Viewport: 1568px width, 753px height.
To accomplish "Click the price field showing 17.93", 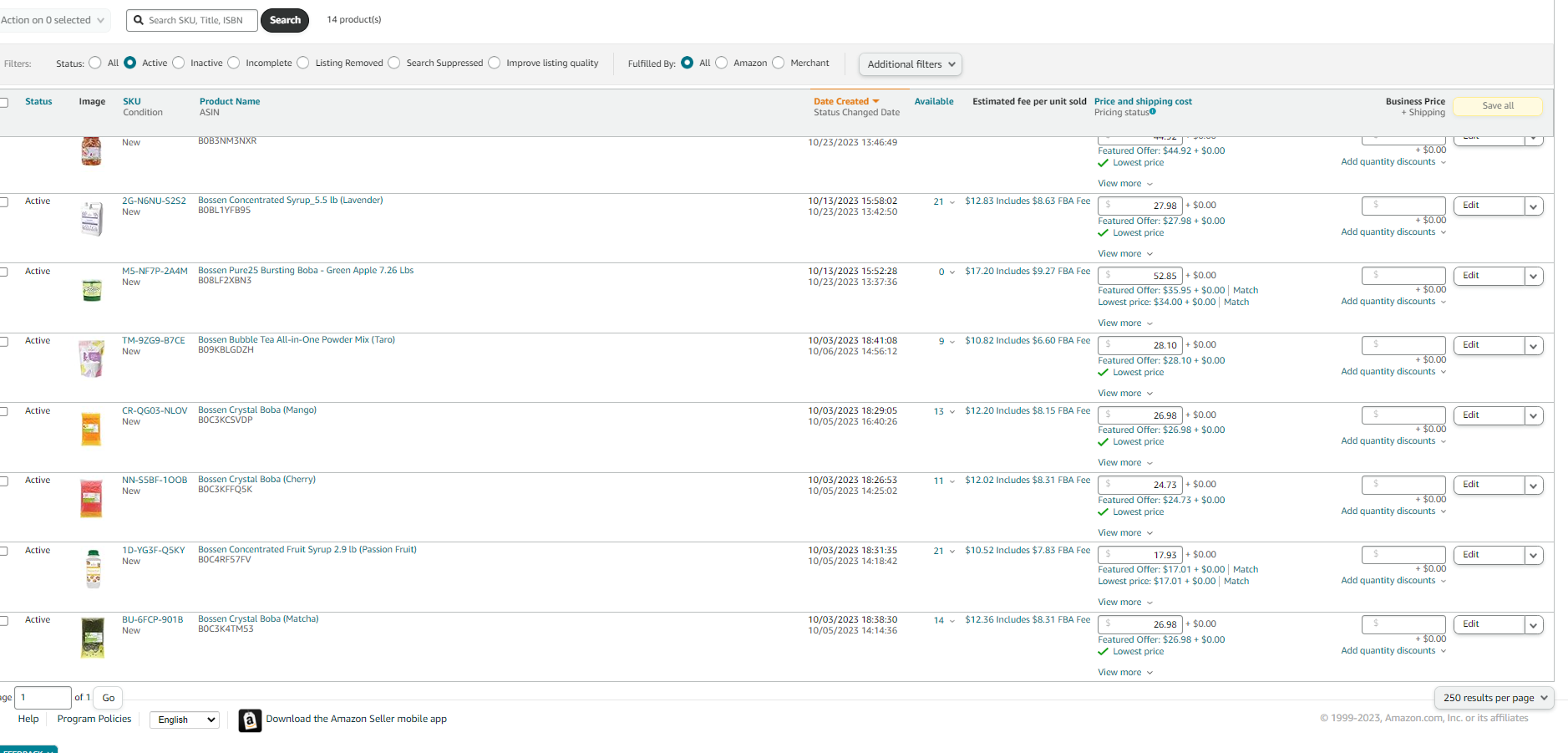I will pos(1140,555).
